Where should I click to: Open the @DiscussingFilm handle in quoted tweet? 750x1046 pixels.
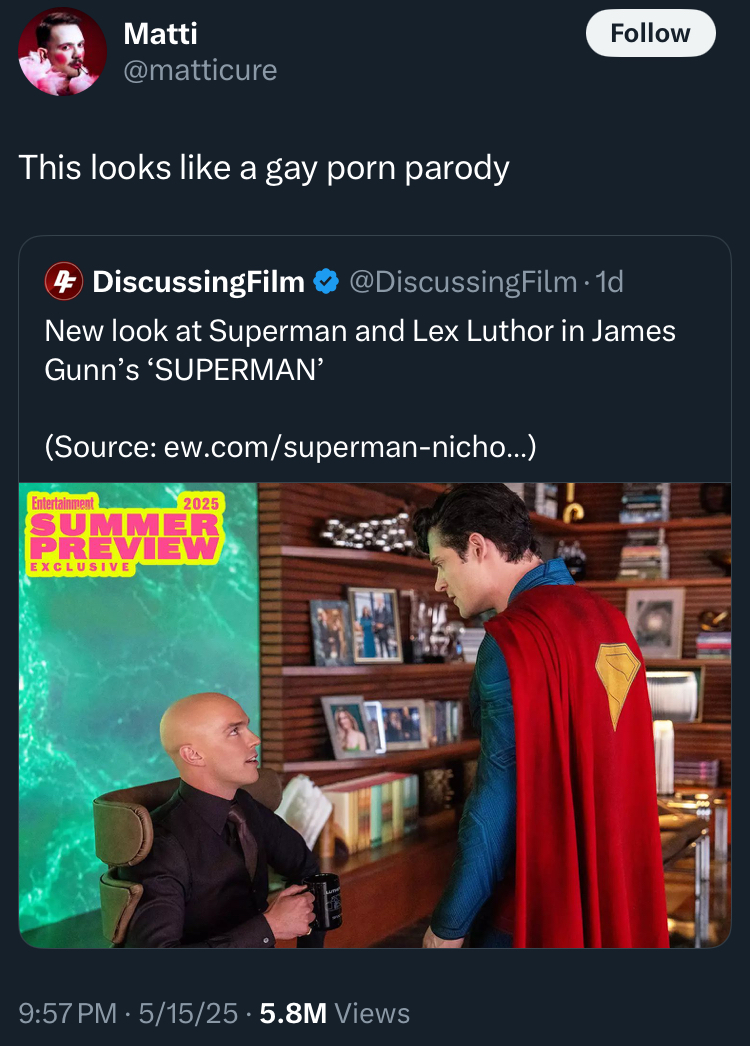(463, 282)
